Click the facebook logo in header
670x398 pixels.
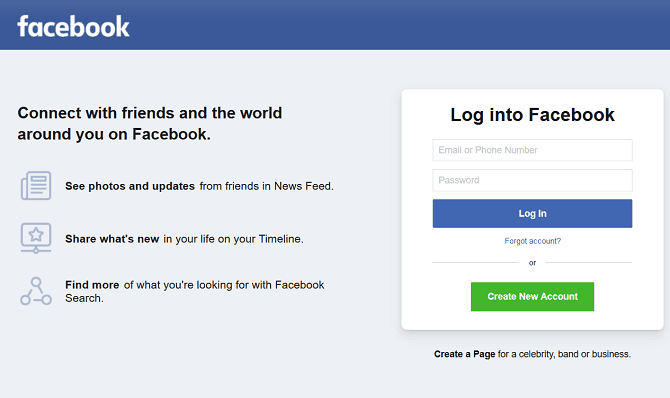73,27
